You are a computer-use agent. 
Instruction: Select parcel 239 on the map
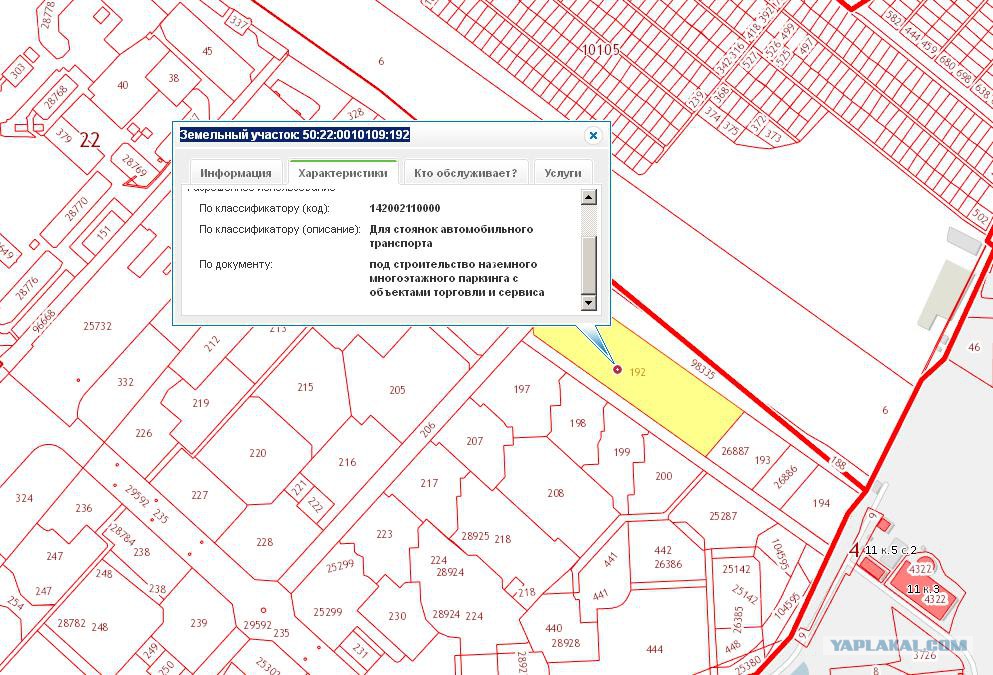(199, 623)
